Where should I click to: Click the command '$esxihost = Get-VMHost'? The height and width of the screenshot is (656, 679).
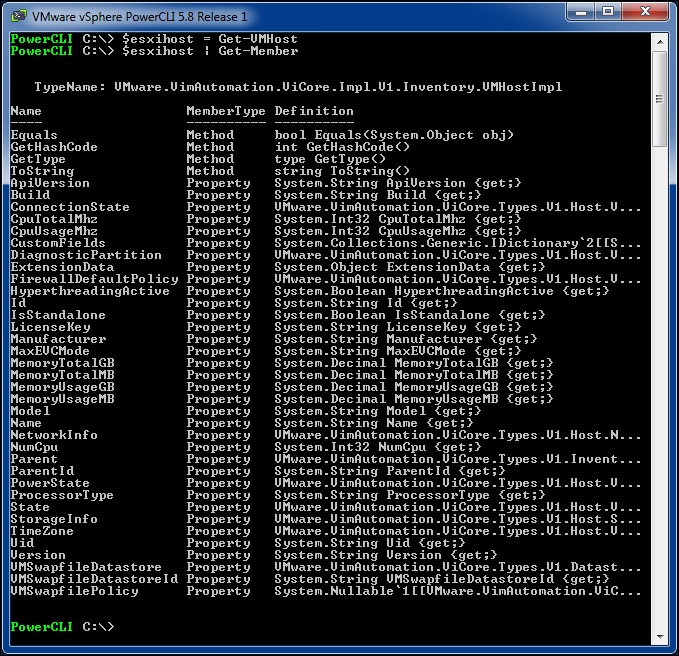point(210,39)
